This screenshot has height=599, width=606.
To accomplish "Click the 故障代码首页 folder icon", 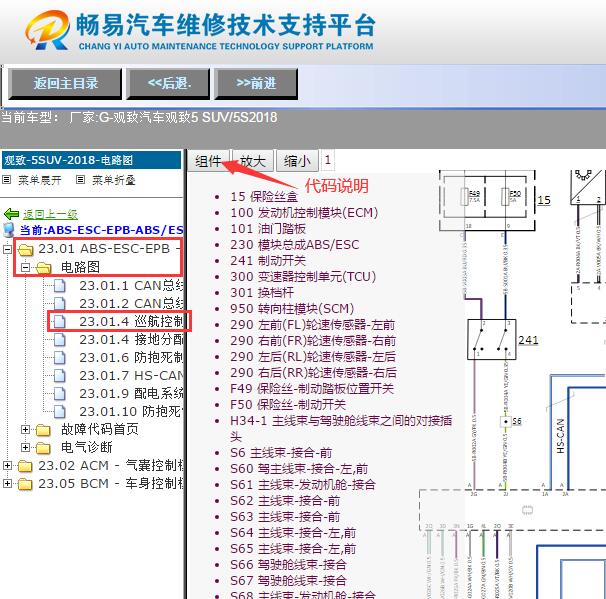I will 44,430.
